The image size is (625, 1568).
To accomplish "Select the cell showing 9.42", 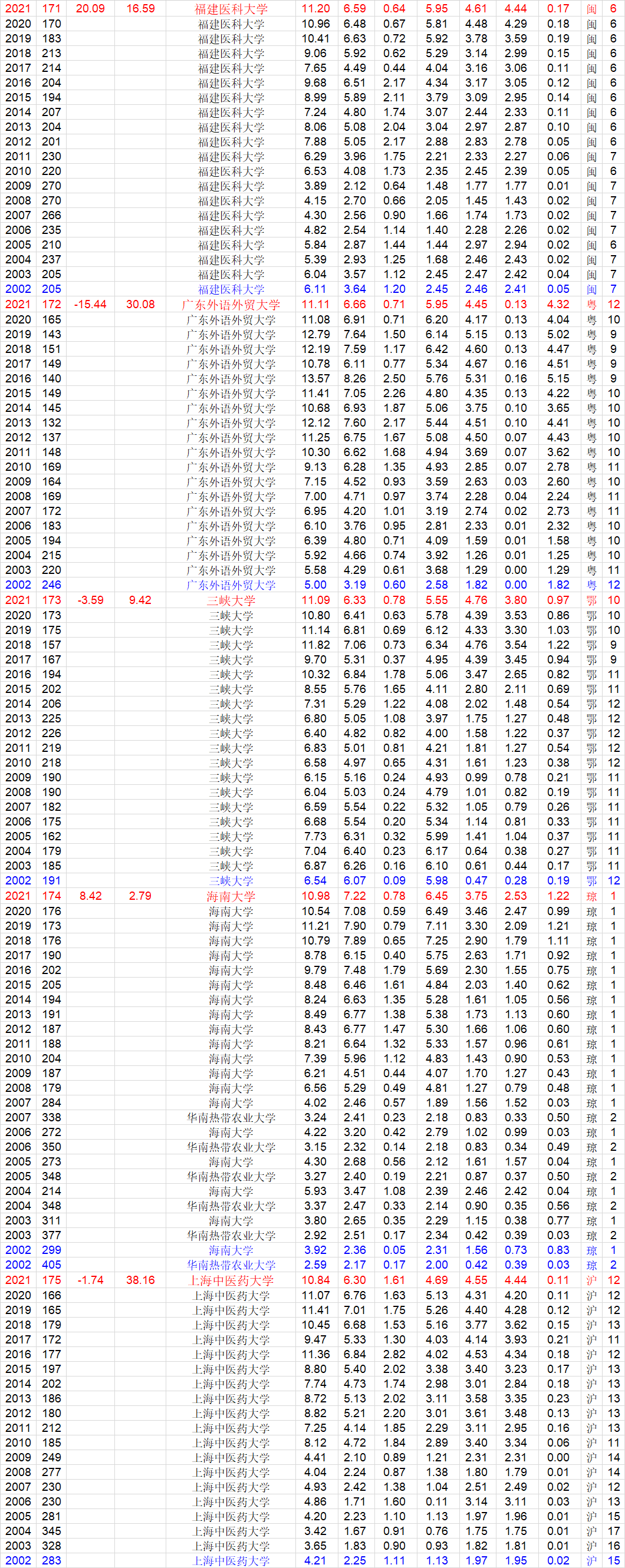I will point(141,600).
